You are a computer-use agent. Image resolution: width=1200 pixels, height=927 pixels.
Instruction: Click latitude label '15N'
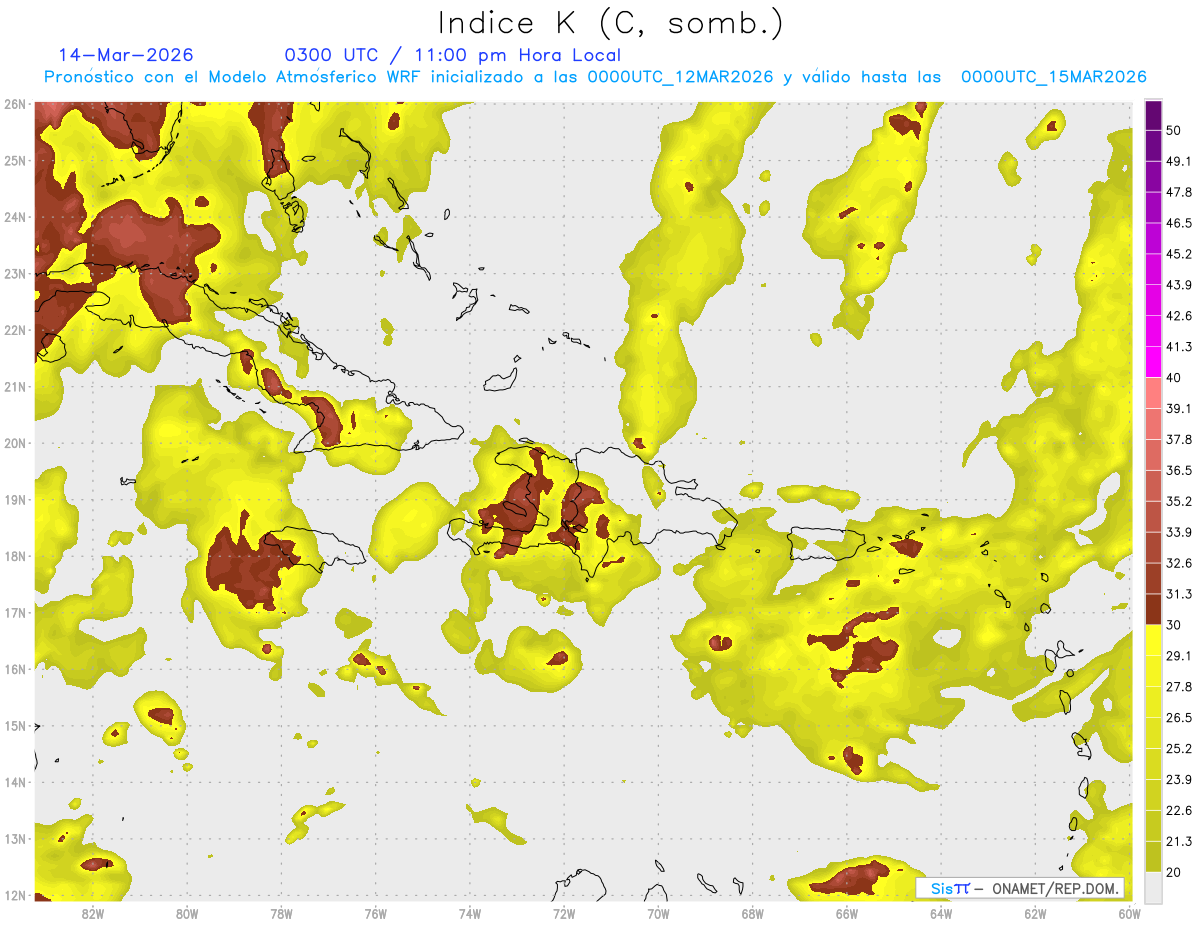pyautogui.click(x=14, y=726)
